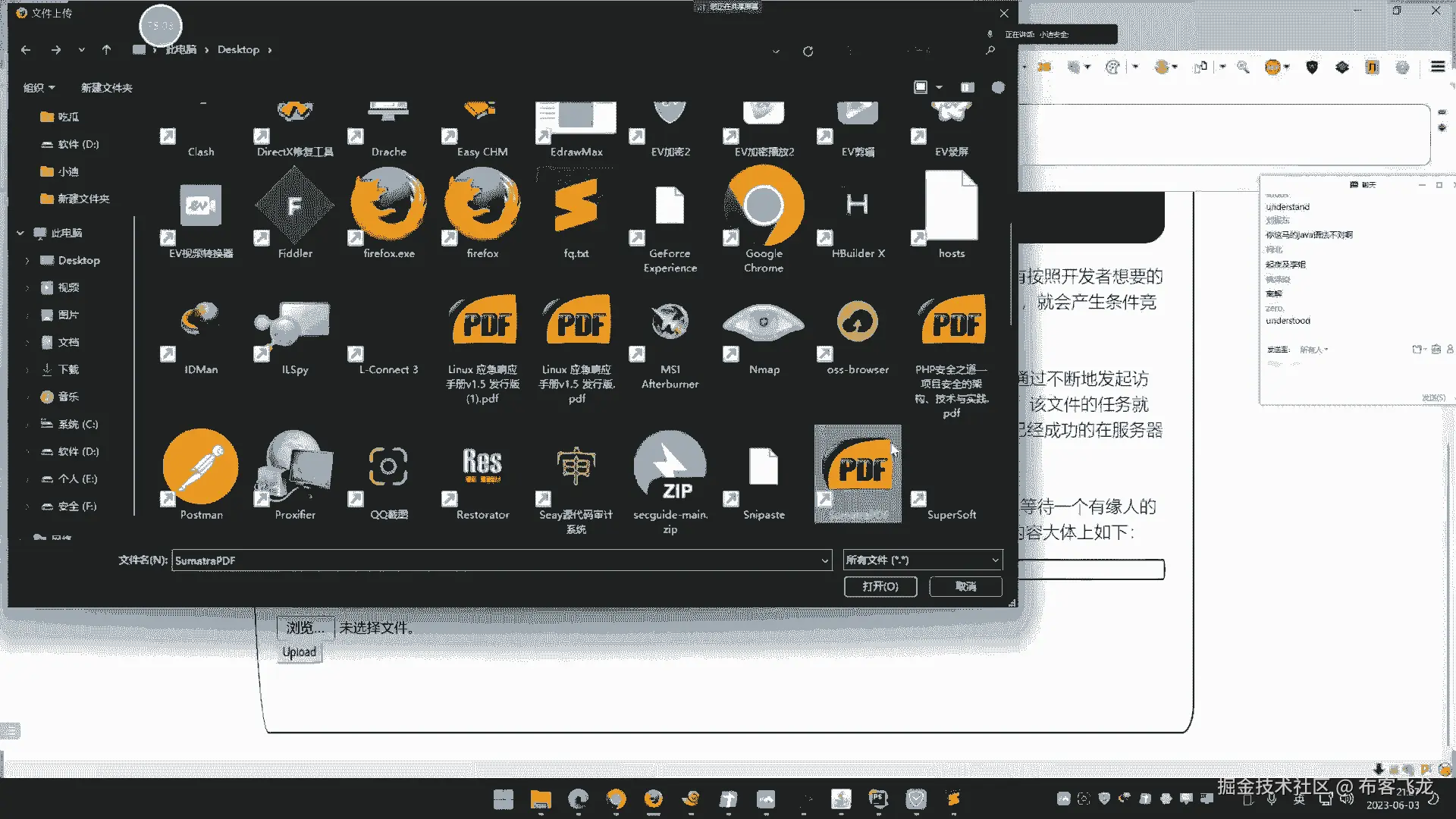
Task: Click the 取消 button
Action: pyautogui.click(x=965, y=586)
